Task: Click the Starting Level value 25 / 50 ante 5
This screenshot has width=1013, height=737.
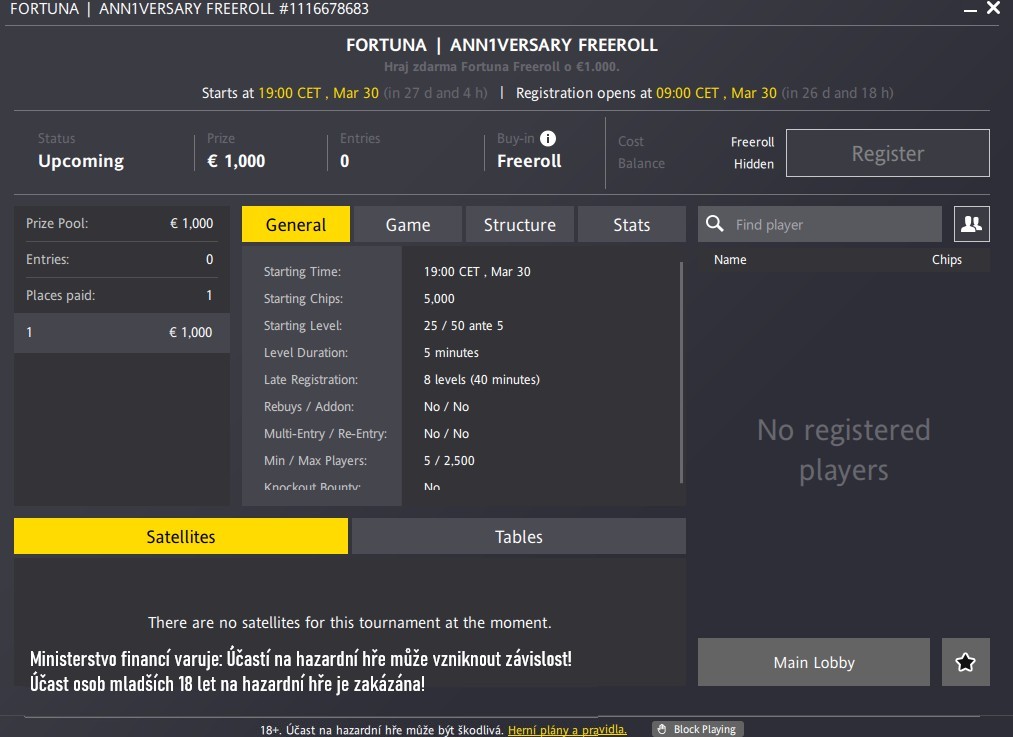Action: 463,326
